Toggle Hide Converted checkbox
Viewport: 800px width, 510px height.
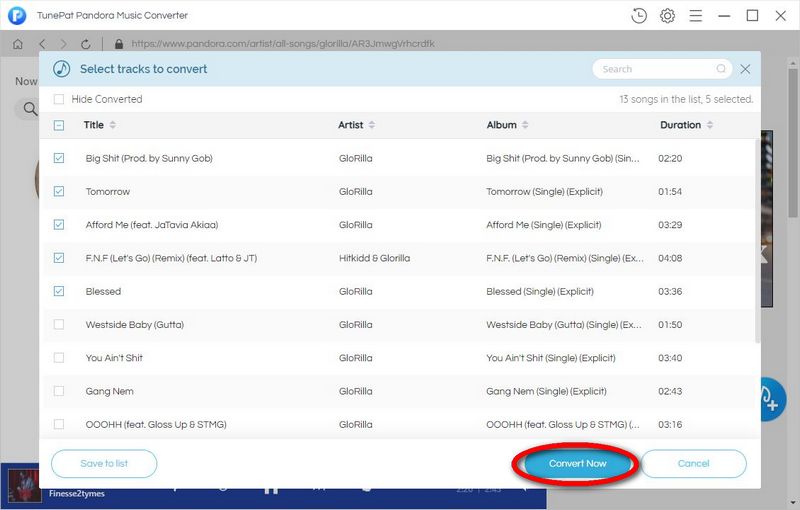coord(59,99)
